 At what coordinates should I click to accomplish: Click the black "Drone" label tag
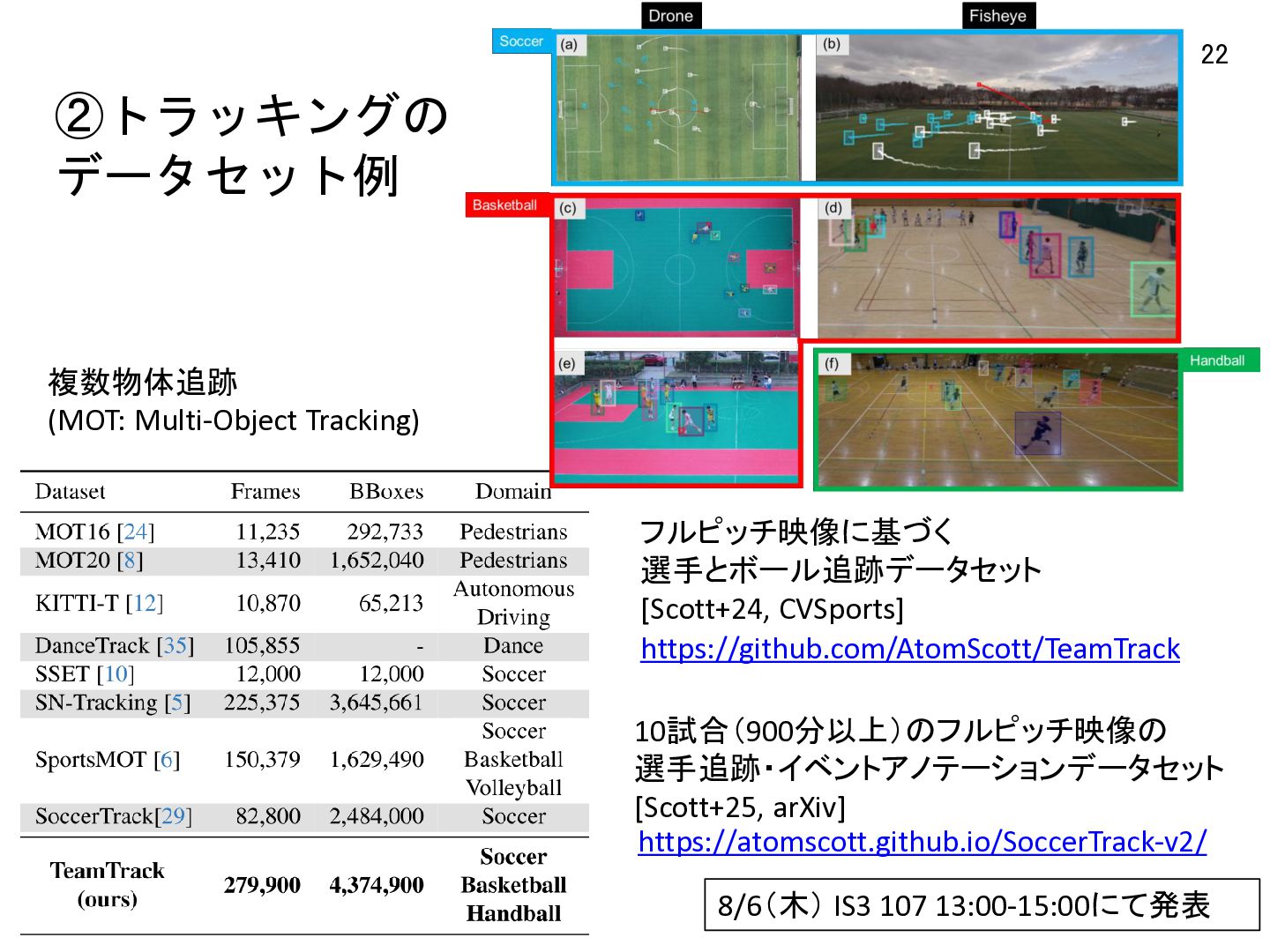(x=670, y=16)
